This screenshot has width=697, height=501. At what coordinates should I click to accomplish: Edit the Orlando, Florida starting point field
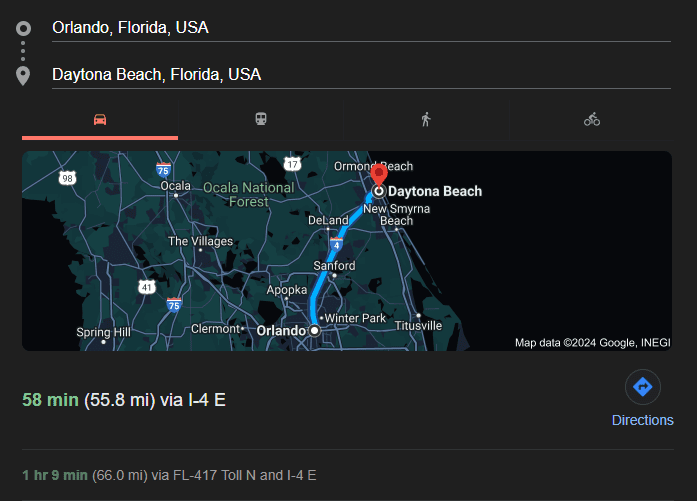360,28
